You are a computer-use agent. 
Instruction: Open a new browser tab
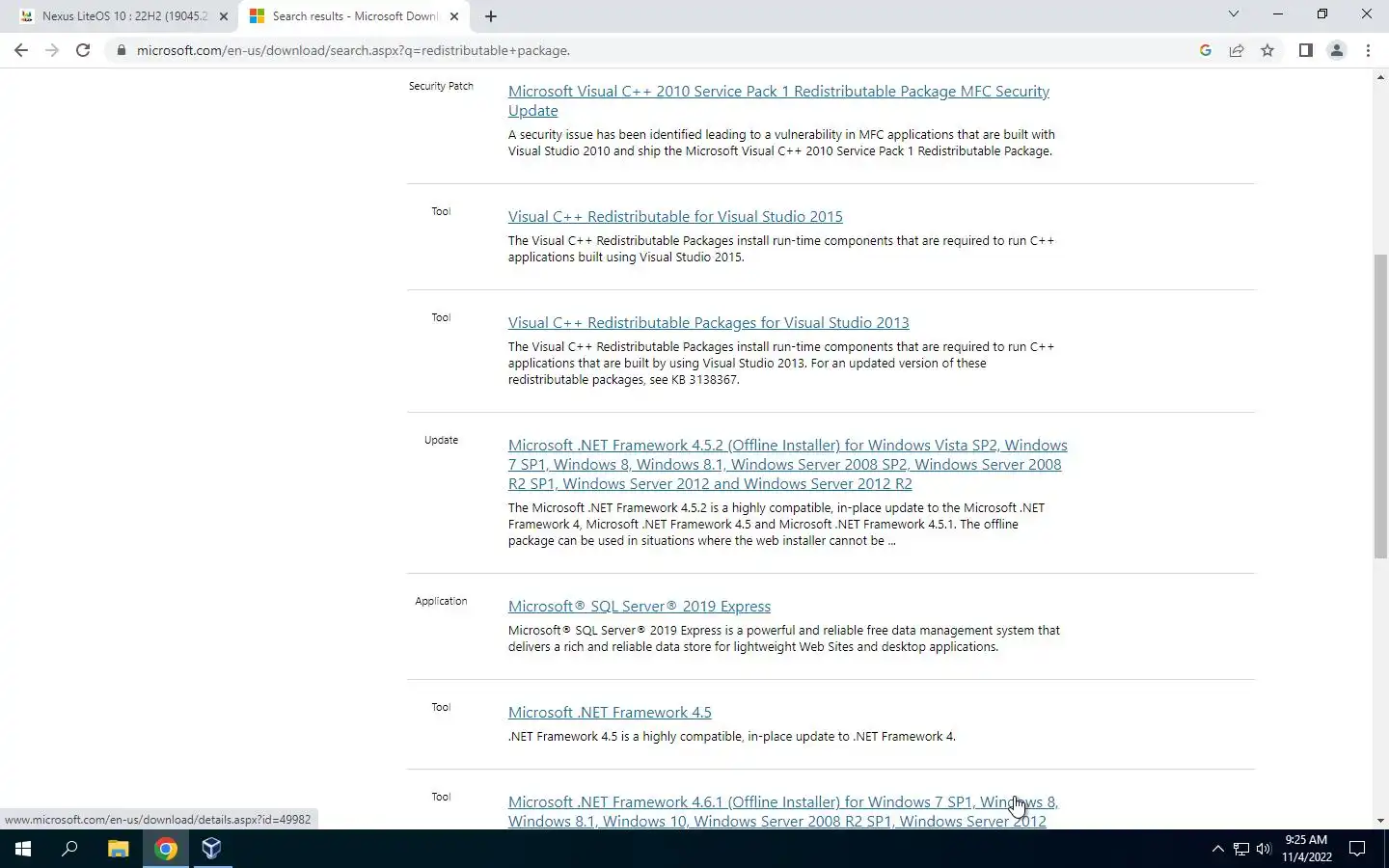(491, 15)
